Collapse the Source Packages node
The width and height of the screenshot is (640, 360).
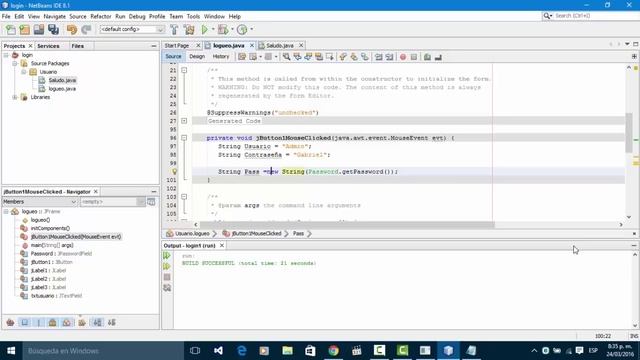click(x=15, y=63)
